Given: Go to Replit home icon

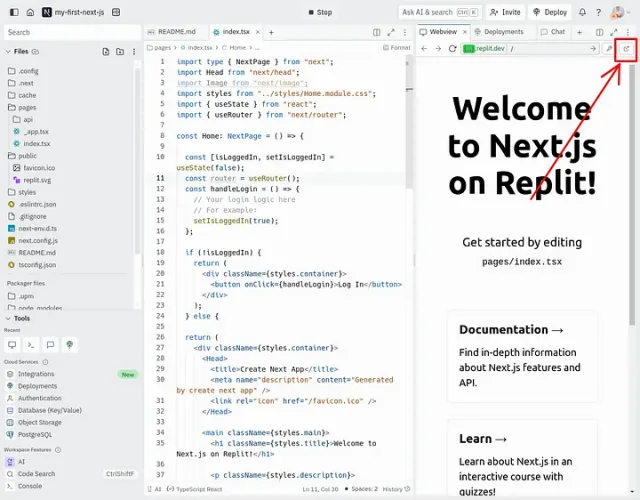Looking at the screenshot, I should pos(30,12).
